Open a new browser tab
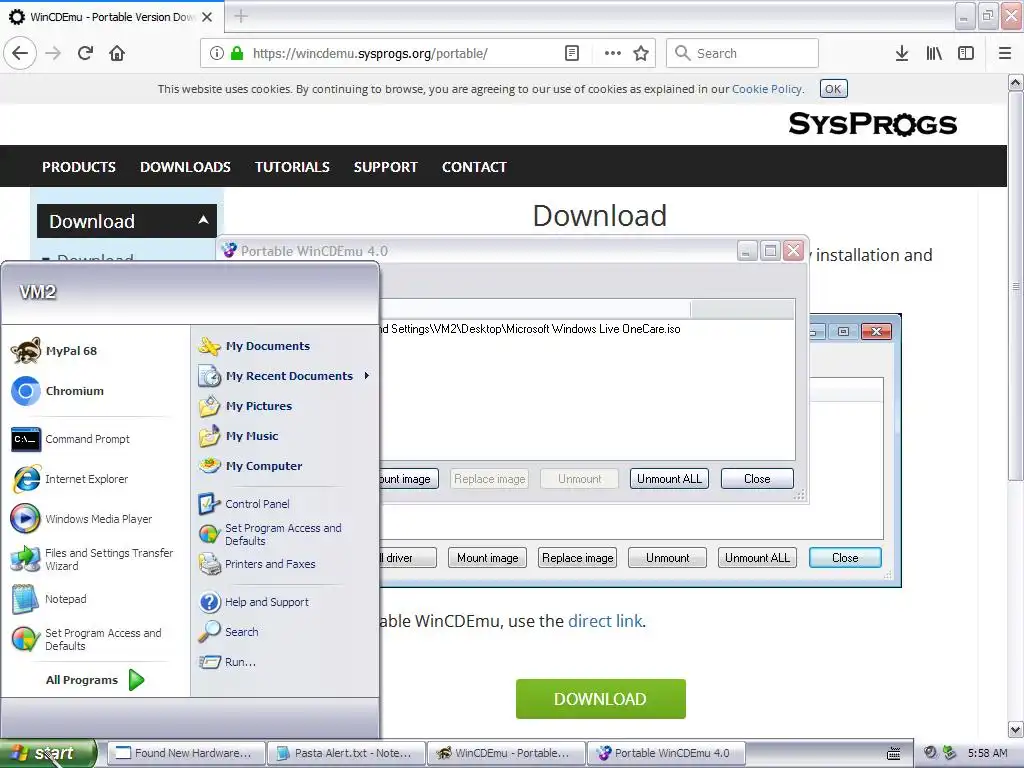 241,16
